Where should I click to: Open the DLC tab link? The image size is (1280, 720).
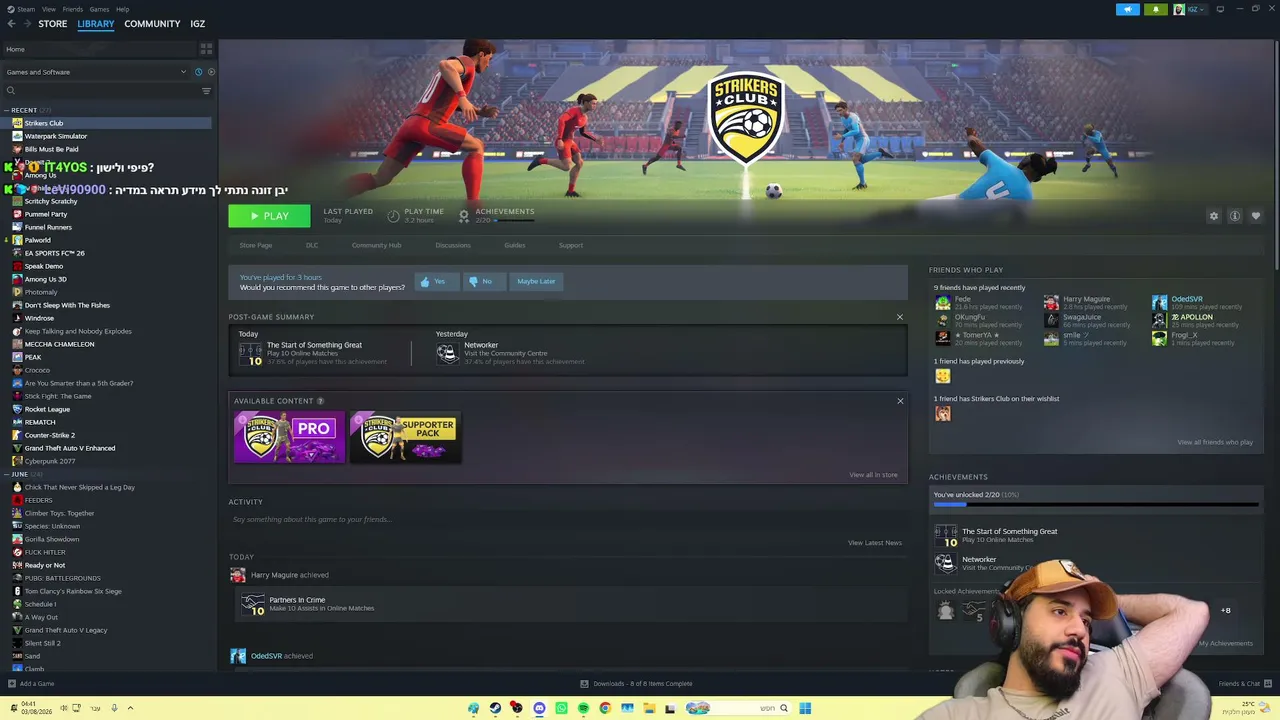(312, 245)
